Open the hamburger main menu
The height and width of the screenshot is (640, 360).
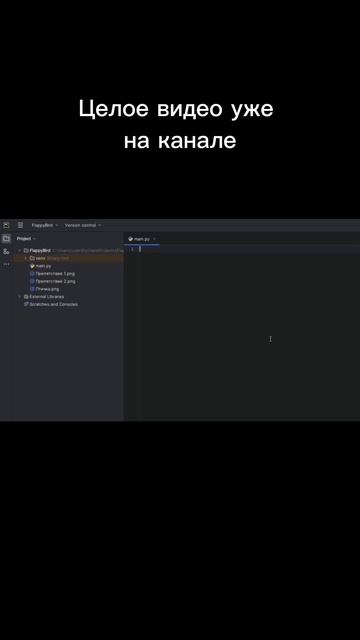20,225
